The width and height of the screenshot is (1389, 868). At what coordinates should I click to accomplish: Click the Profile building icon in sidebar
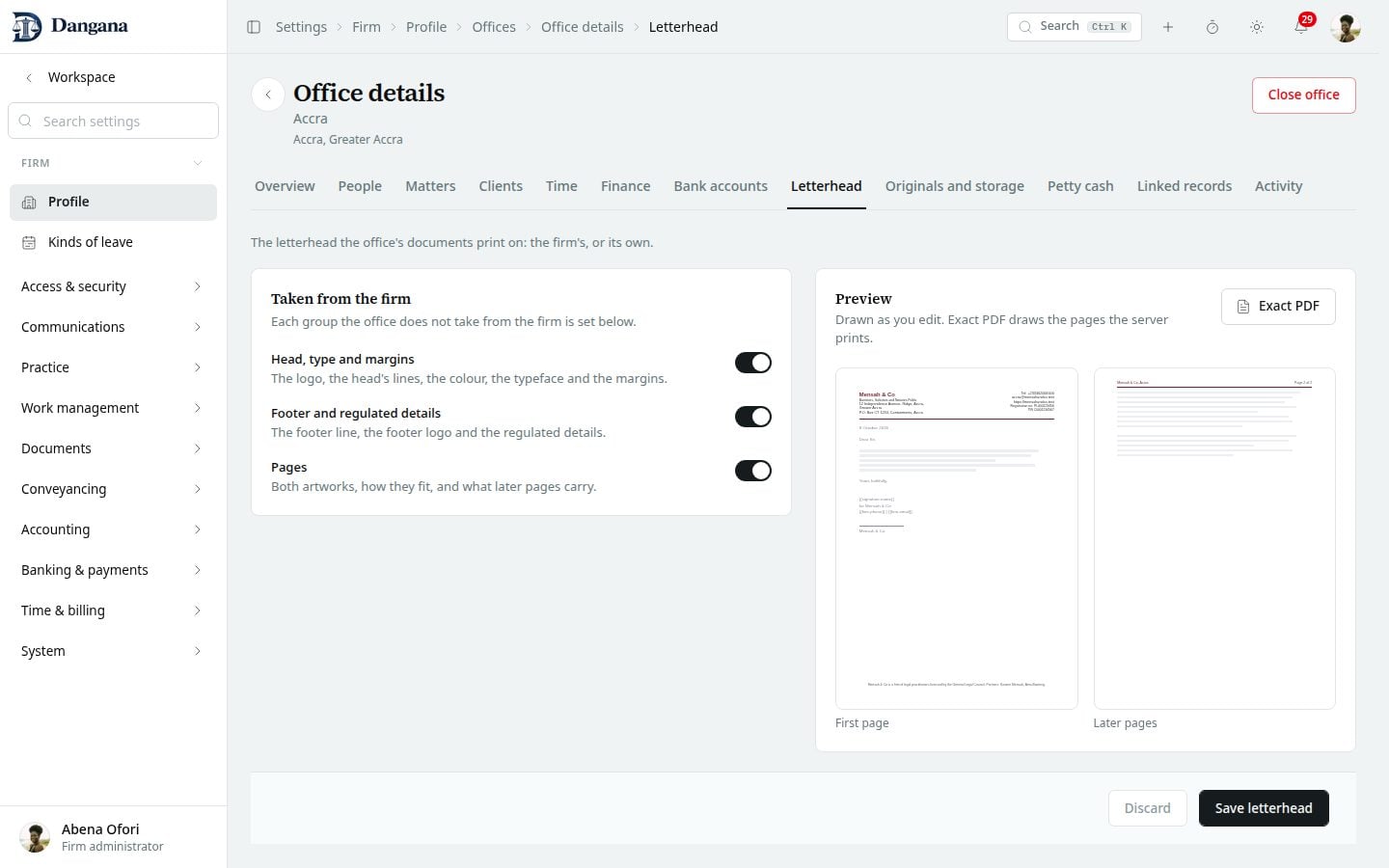point(29,203)
